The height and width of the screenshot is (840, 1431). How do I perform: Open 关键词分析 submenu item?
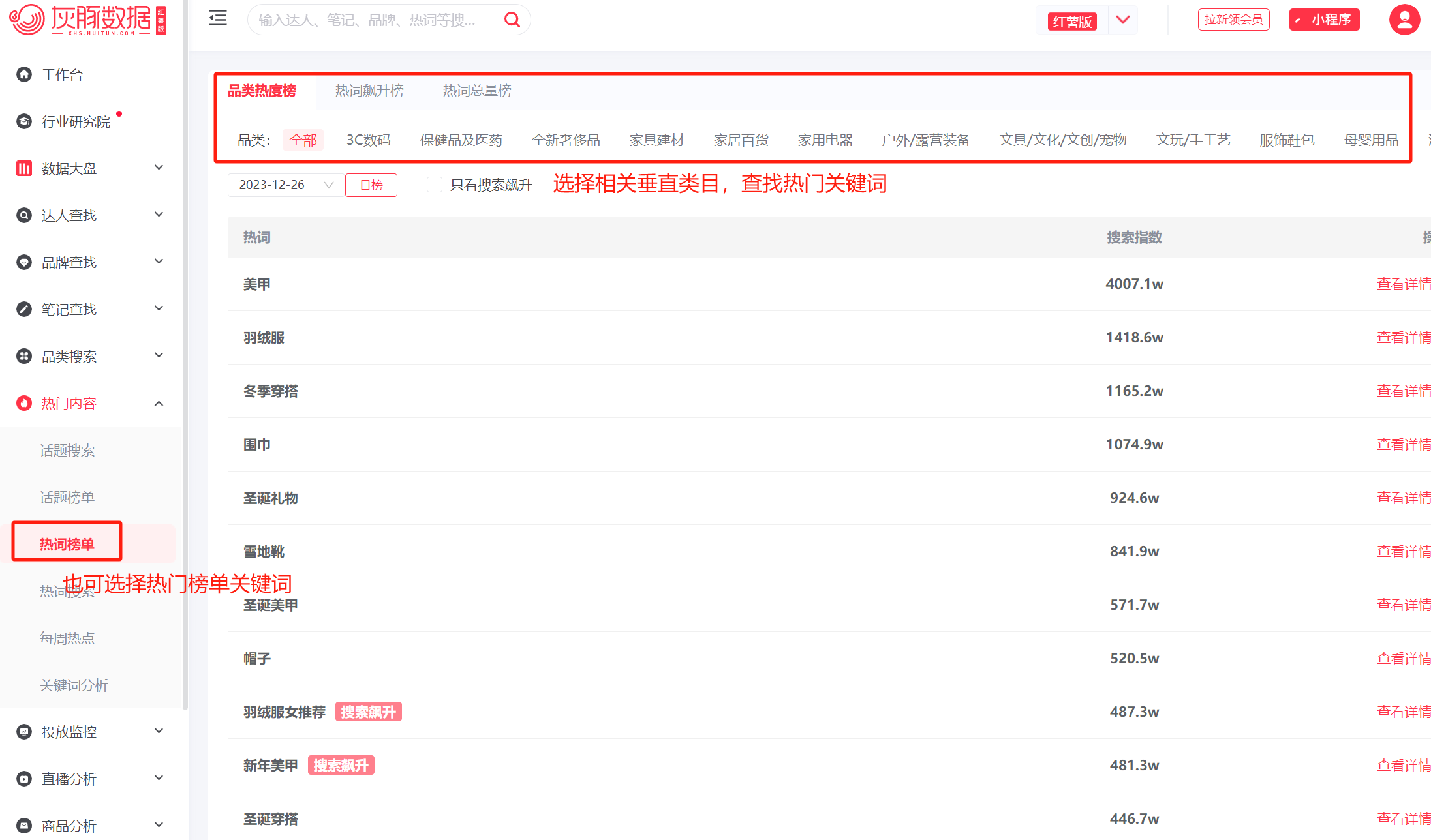tap(74, 685)
